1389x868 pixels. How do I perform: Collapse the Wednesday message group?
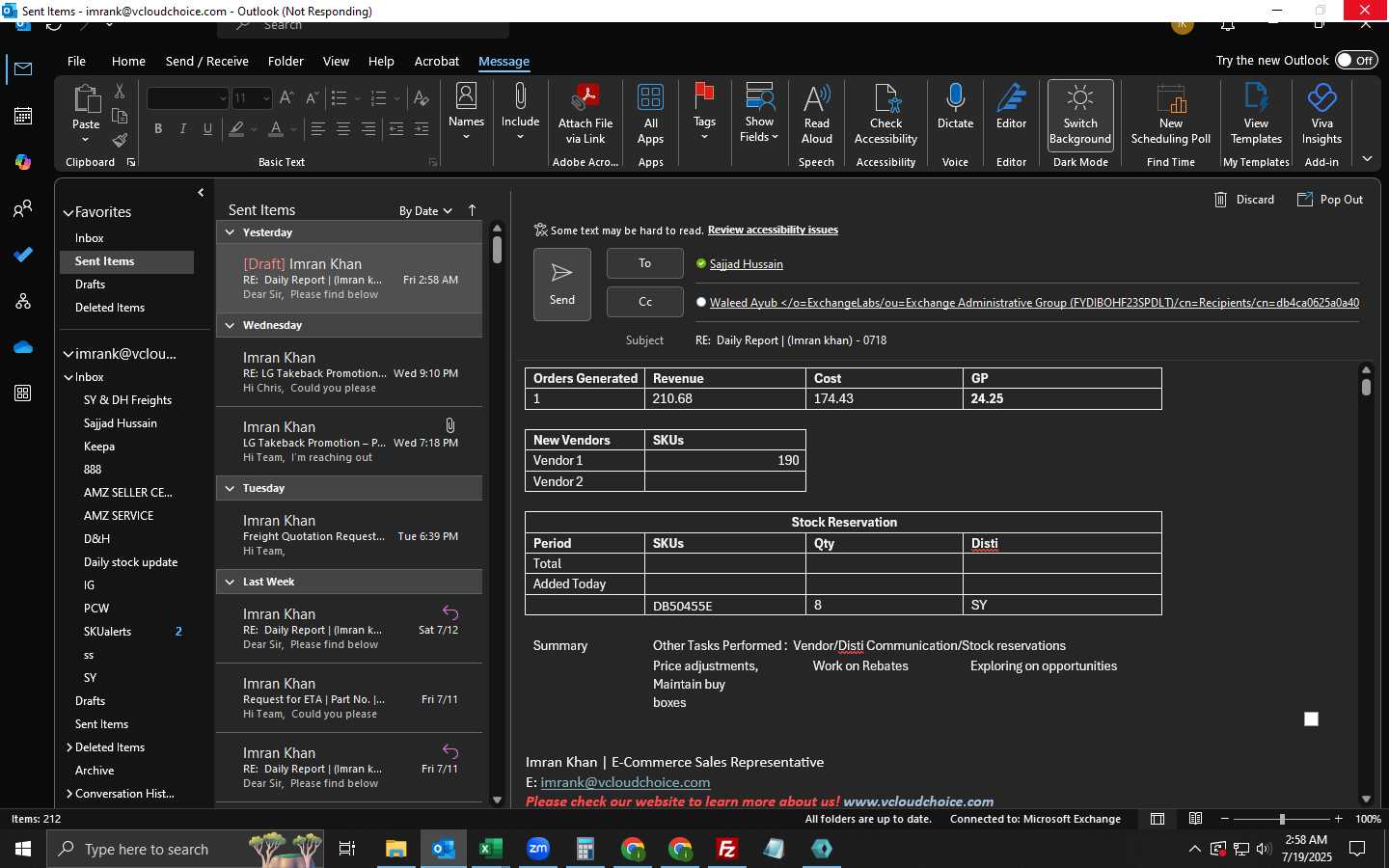click(x=230, y=325)
